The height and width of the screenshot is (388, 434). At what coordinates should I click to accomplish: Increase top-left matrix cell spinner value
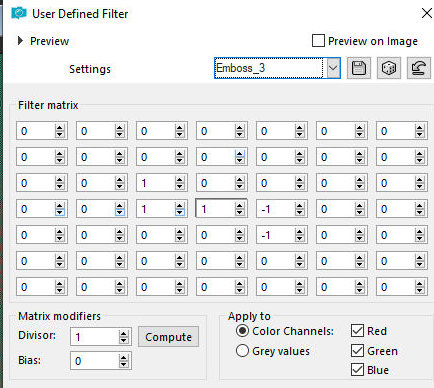point(60,128)
